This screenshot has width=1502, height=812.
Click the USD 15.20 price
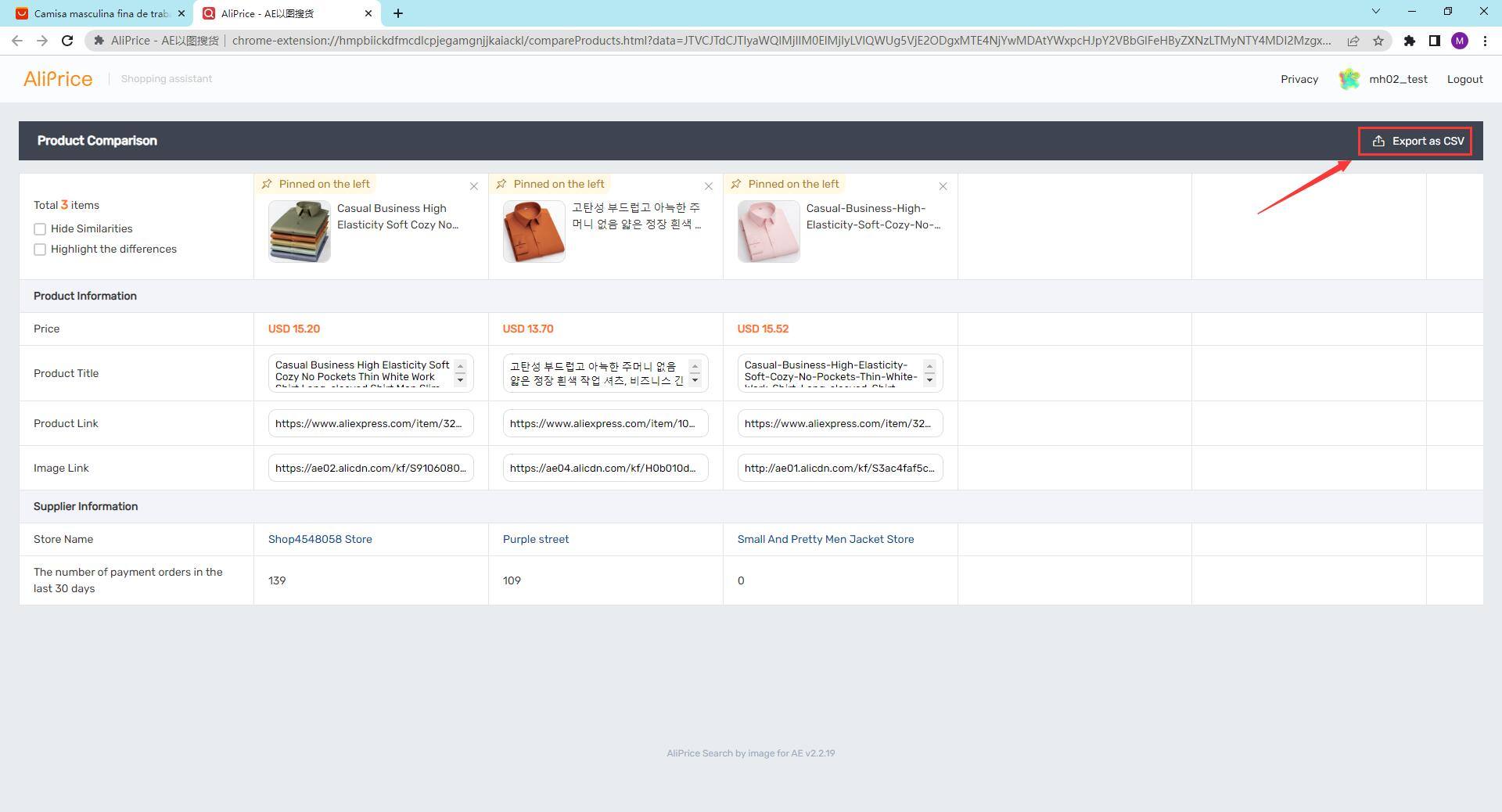pos(294,329)
